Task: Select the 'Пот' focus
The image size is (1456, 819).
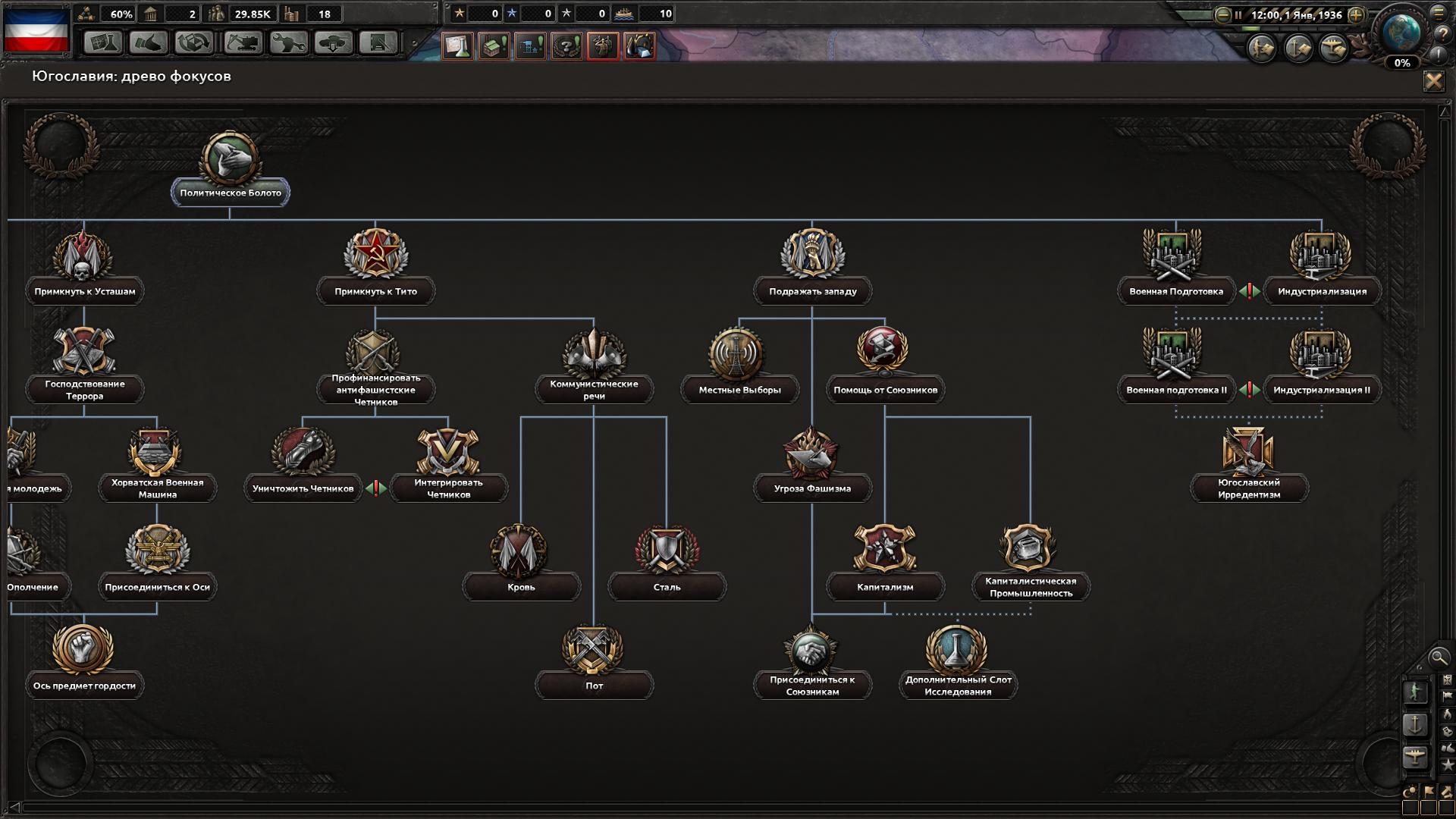Action: (x=594, y=661)
